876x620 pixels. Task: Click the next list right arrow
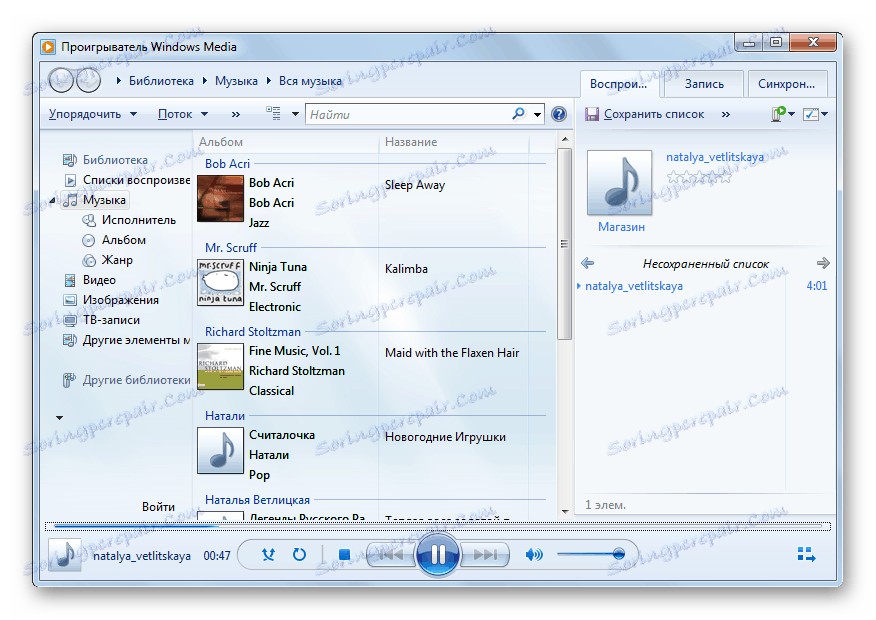(823, 263)
